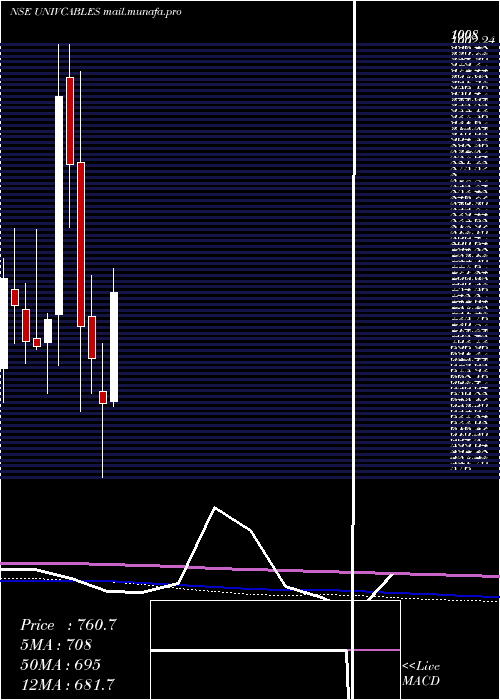Viewport: 500px width, 700px height.
Task: Click the Price : 760.7 label
Action: (68, 625)
